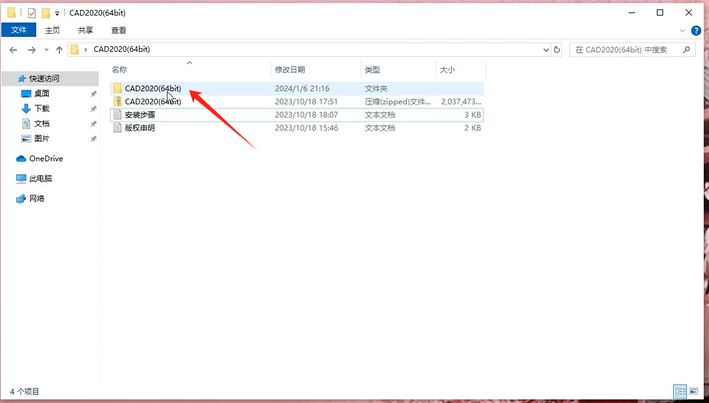The image size is (709, 403).
Task: Sort by the 类型 column header
Action: coord(372,70)
